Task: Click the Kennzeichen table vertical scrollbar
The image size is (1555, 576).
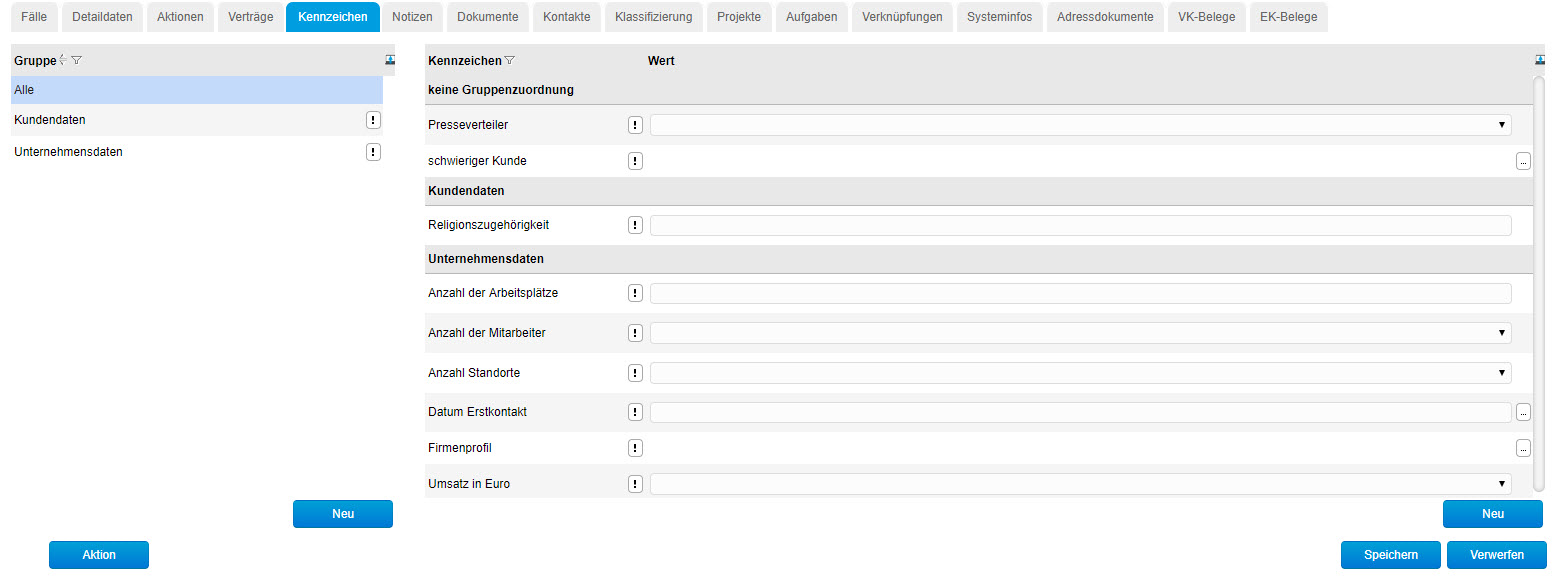Action: coord(1540,285)
